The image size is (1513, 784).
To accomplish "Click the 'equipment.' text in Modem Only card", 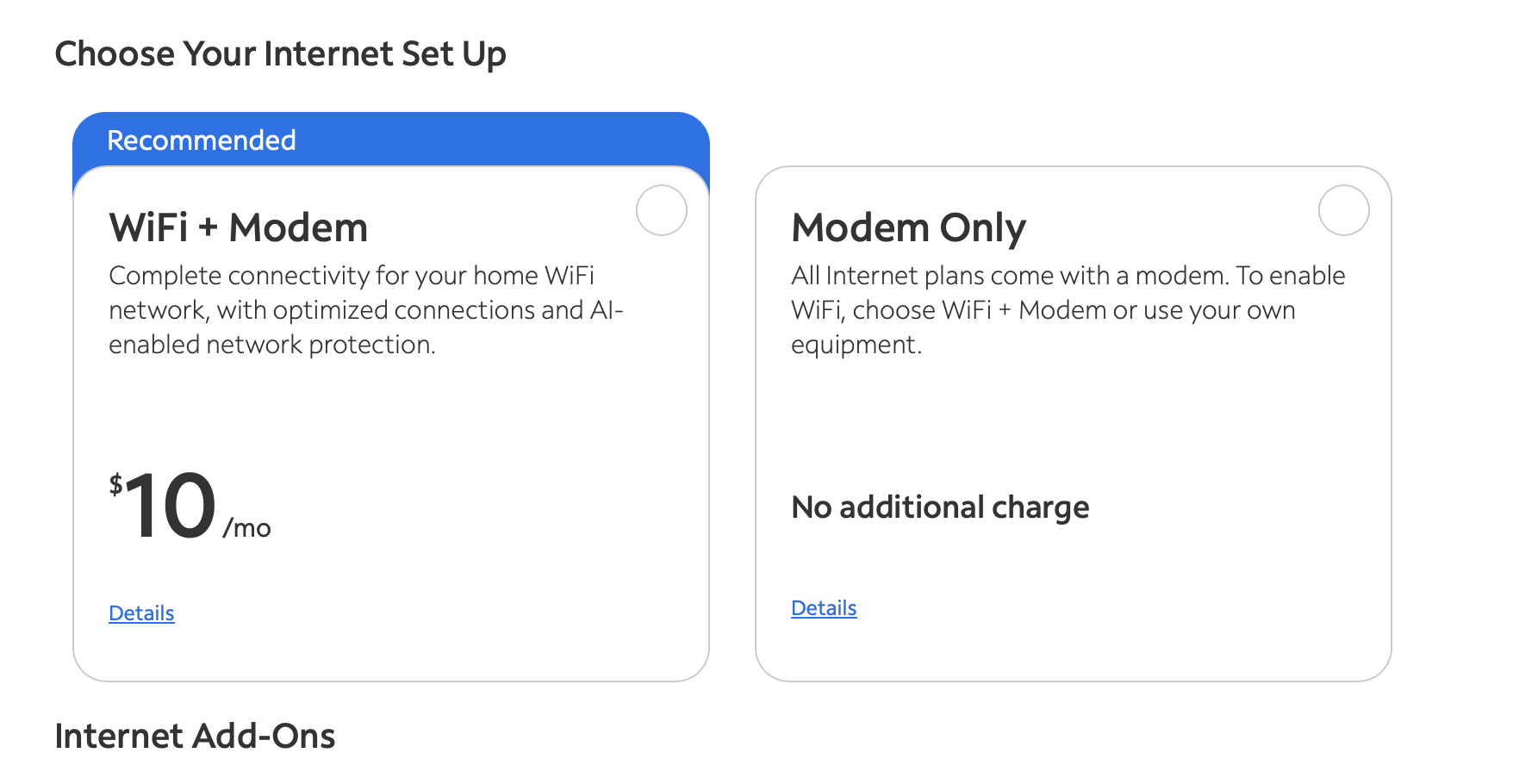I will coord(856,345).
